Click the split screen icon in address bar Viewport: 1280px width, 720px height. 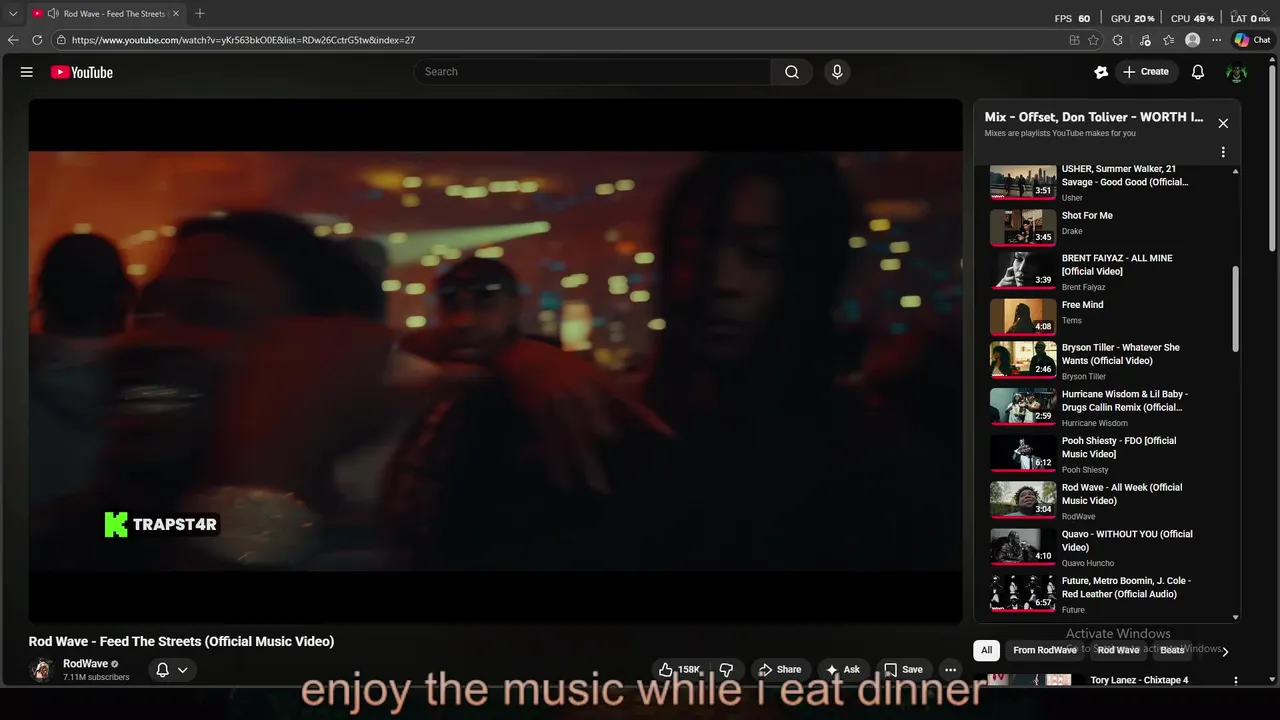pos(1074,40)
